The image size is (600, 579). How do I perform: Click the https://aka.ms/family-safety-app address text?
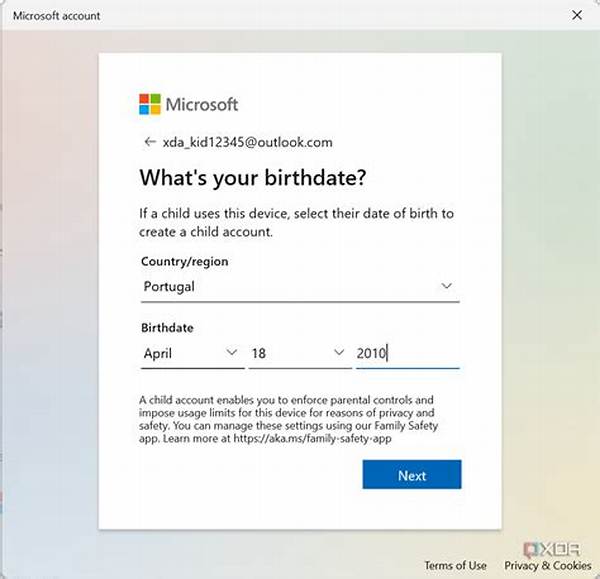(x=312, y=439)
